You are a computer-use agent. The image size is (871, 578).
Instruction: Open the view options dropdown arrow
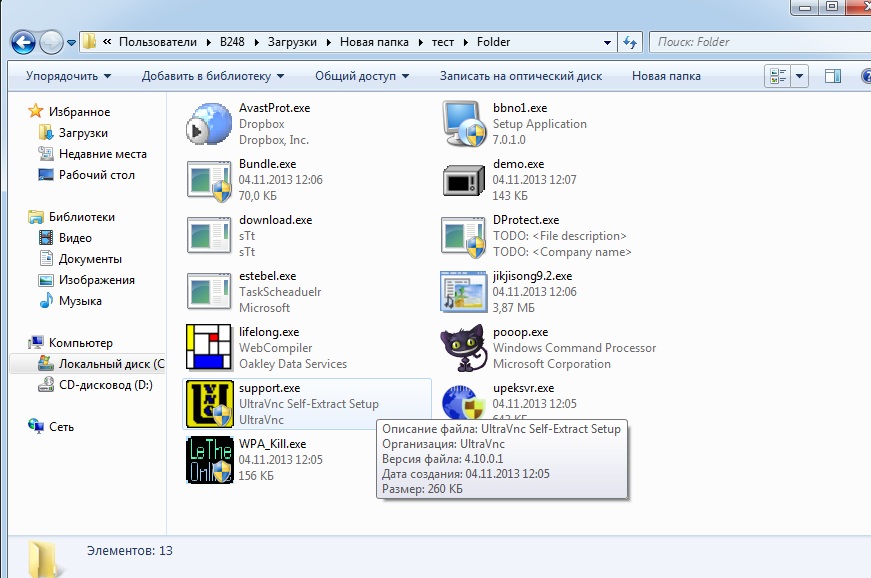click(801, 76)
